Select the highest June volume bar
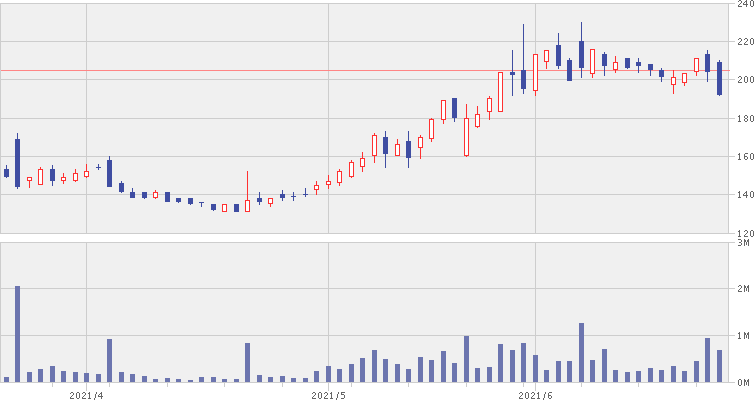Viewport: 755px width, 400px height. point(581,352)
